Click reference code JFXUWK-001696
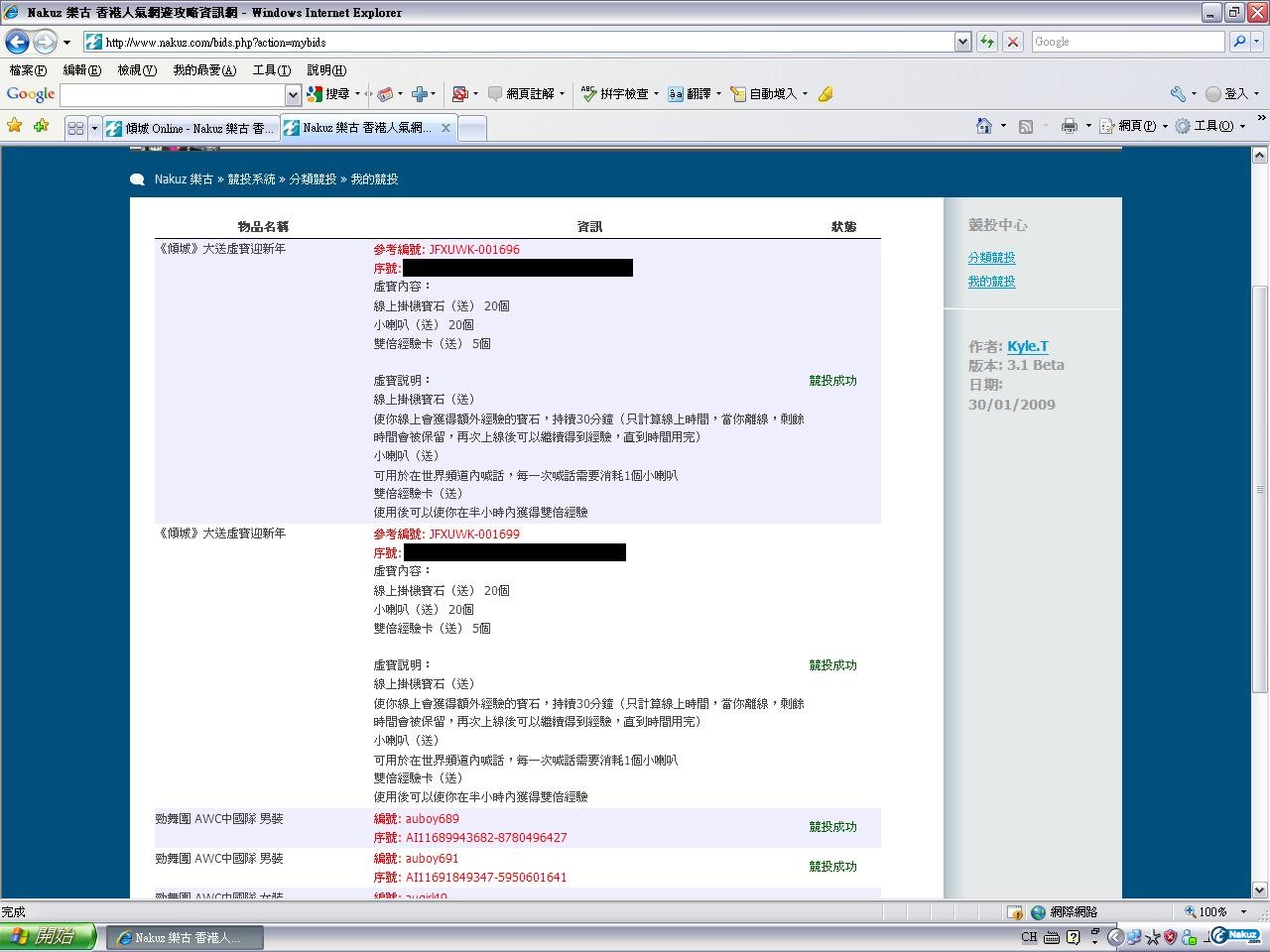This screenshot has height=952, width=1270. [x=474, y=250]
